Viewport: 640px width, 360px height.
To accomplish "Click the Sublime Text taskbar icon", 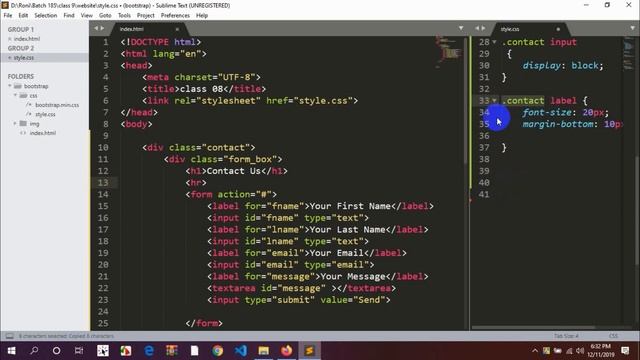I will (309, 351).
